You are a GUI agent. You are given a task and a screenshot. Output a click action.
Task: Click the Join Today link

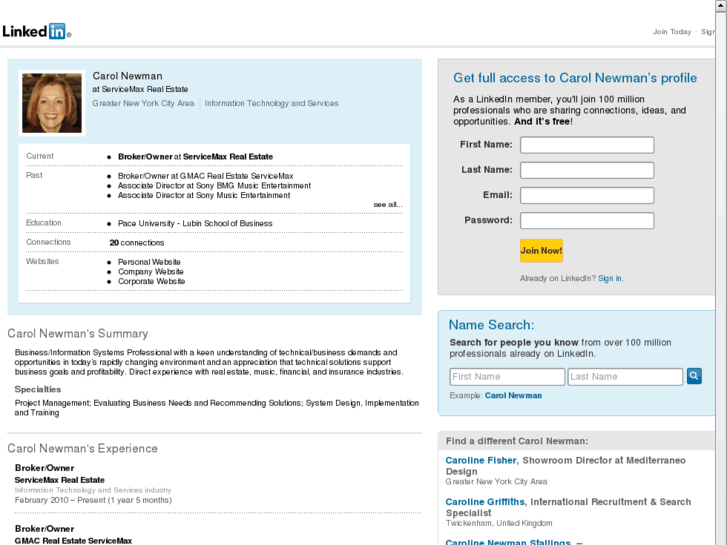(x=672, y=32)
